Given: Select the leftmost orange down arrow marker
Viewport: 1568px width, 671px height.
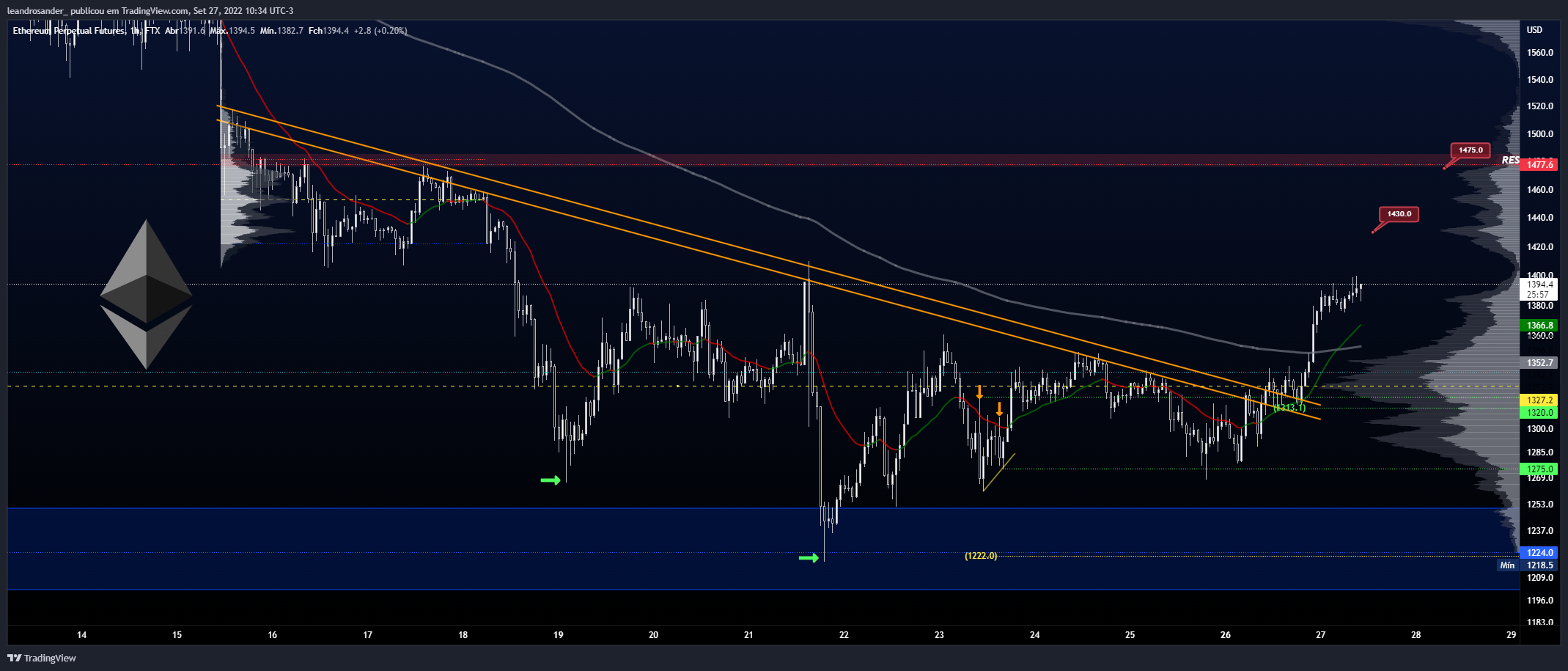Looking at the screenshot, I should pyautogui.click(x=979, y=392).
